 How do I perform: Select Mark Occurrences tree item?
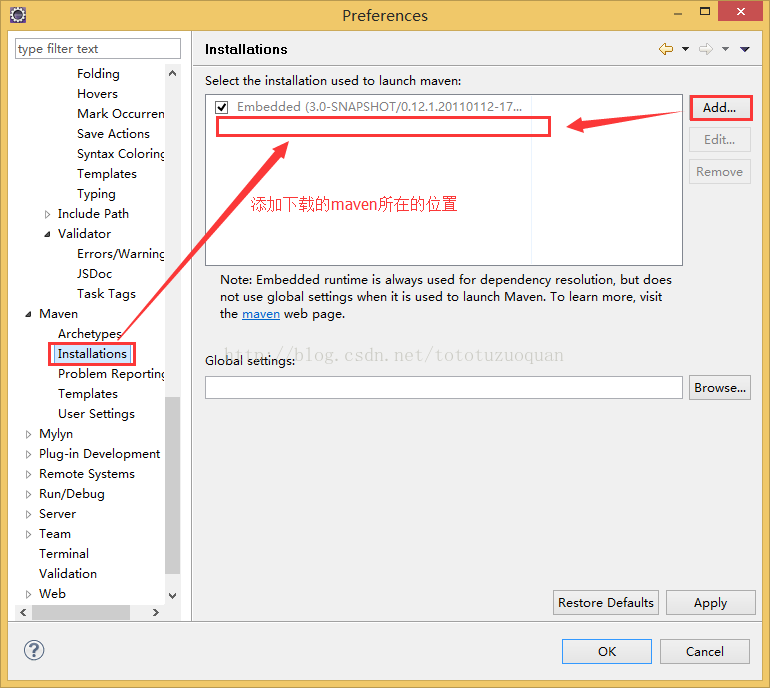coord(121,114)
